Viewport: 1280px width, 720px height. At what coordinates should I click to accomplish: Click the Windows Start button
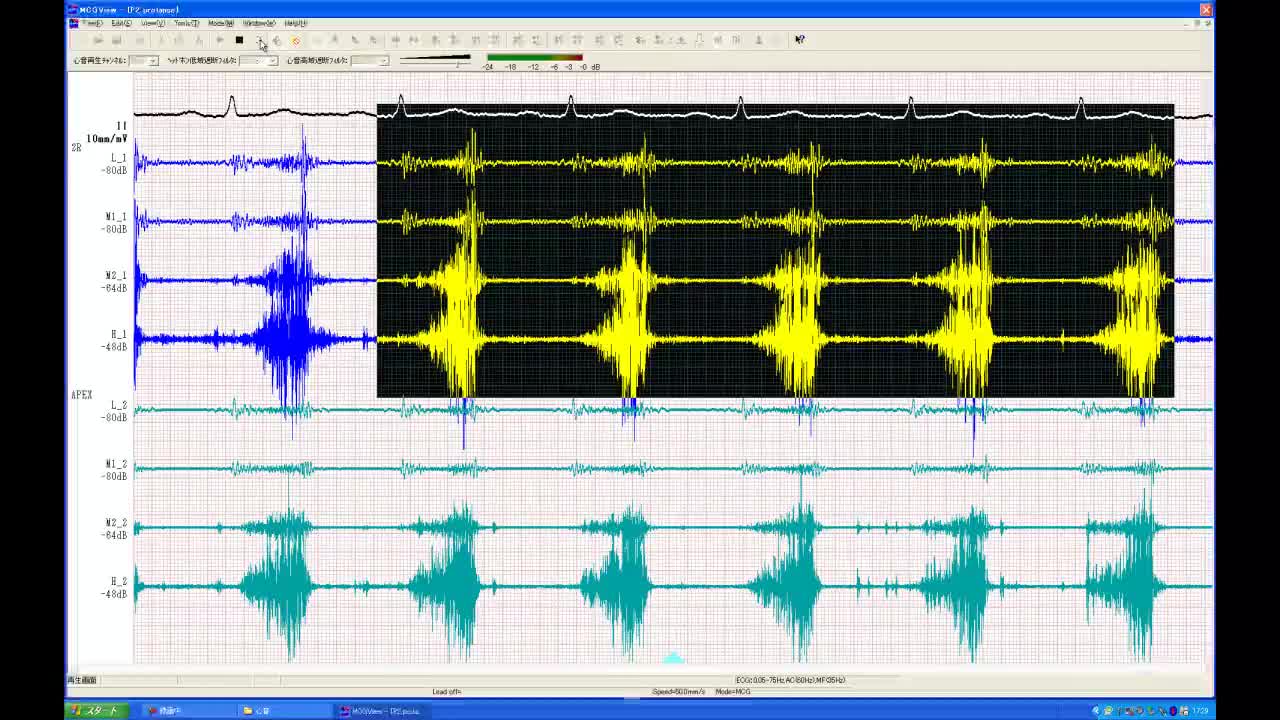[x=94, y=711]
